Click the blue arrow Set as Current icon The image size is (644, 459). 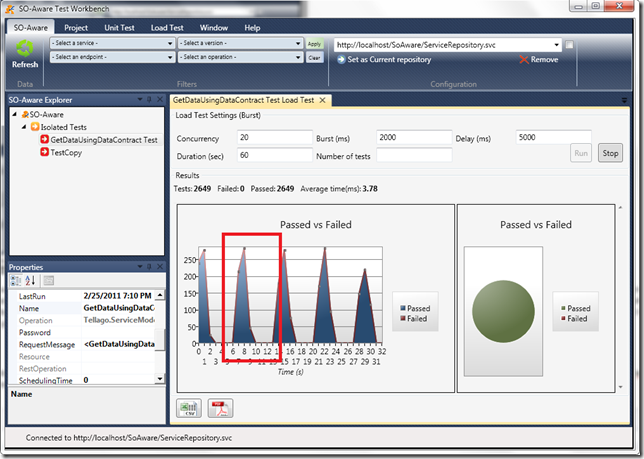341,60
